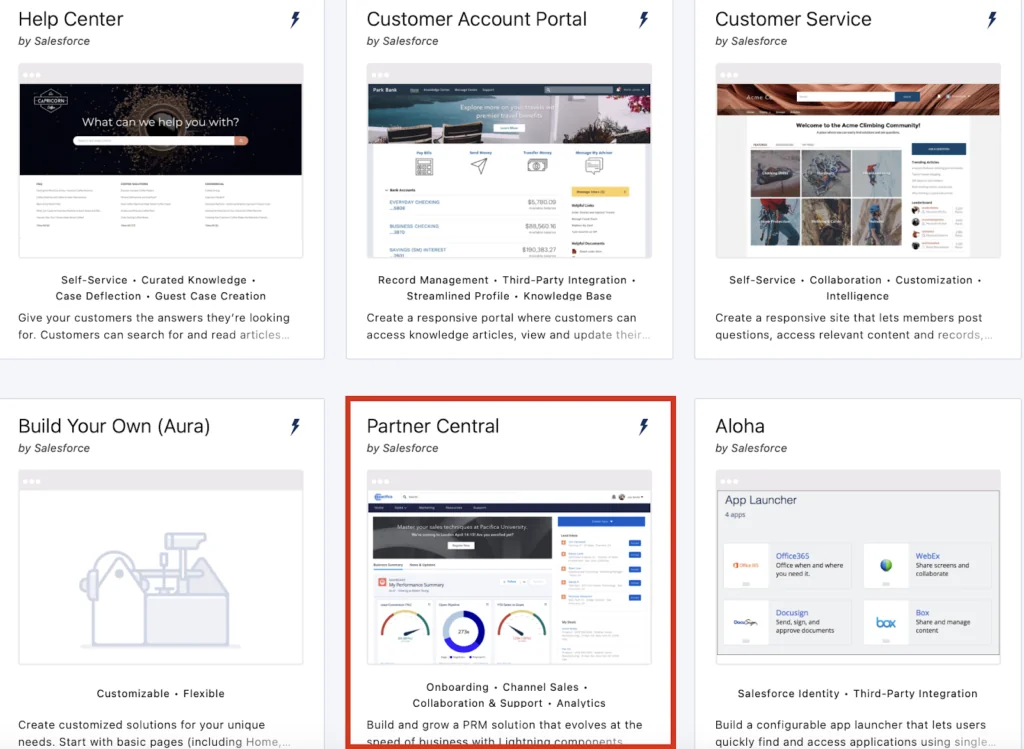Click the 'Onboarding' feature text
Screen dimensions: 1024x749
[x=457, y=687]
